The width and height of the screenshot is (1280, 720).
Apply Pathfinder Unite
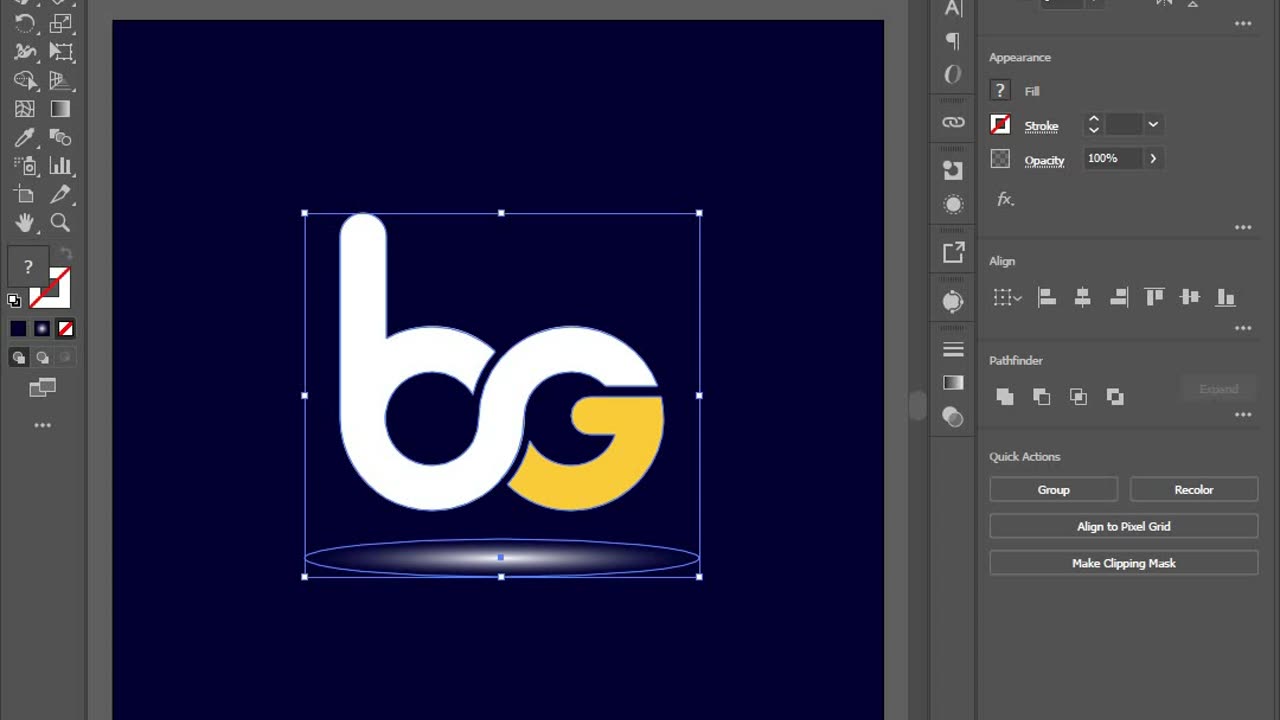pos(1005,397)
